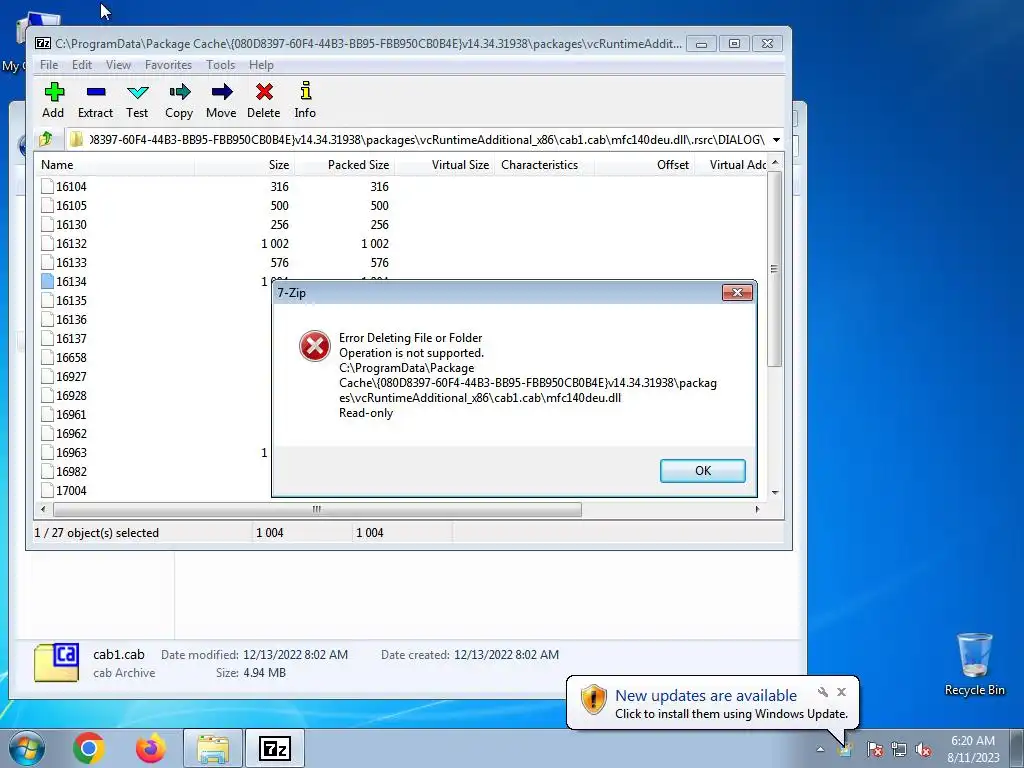Open Windows Explorer taskbar button
Screen dimensions: 1024x768
pyautogui.click(x=213, y=748)
